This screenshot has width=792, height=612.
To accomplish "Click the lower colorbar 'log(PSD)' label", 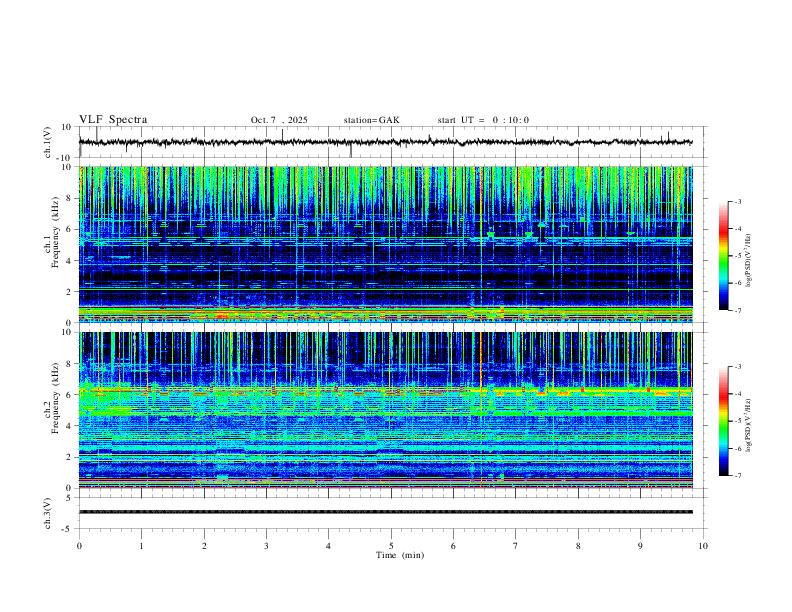I will [749, 425].
